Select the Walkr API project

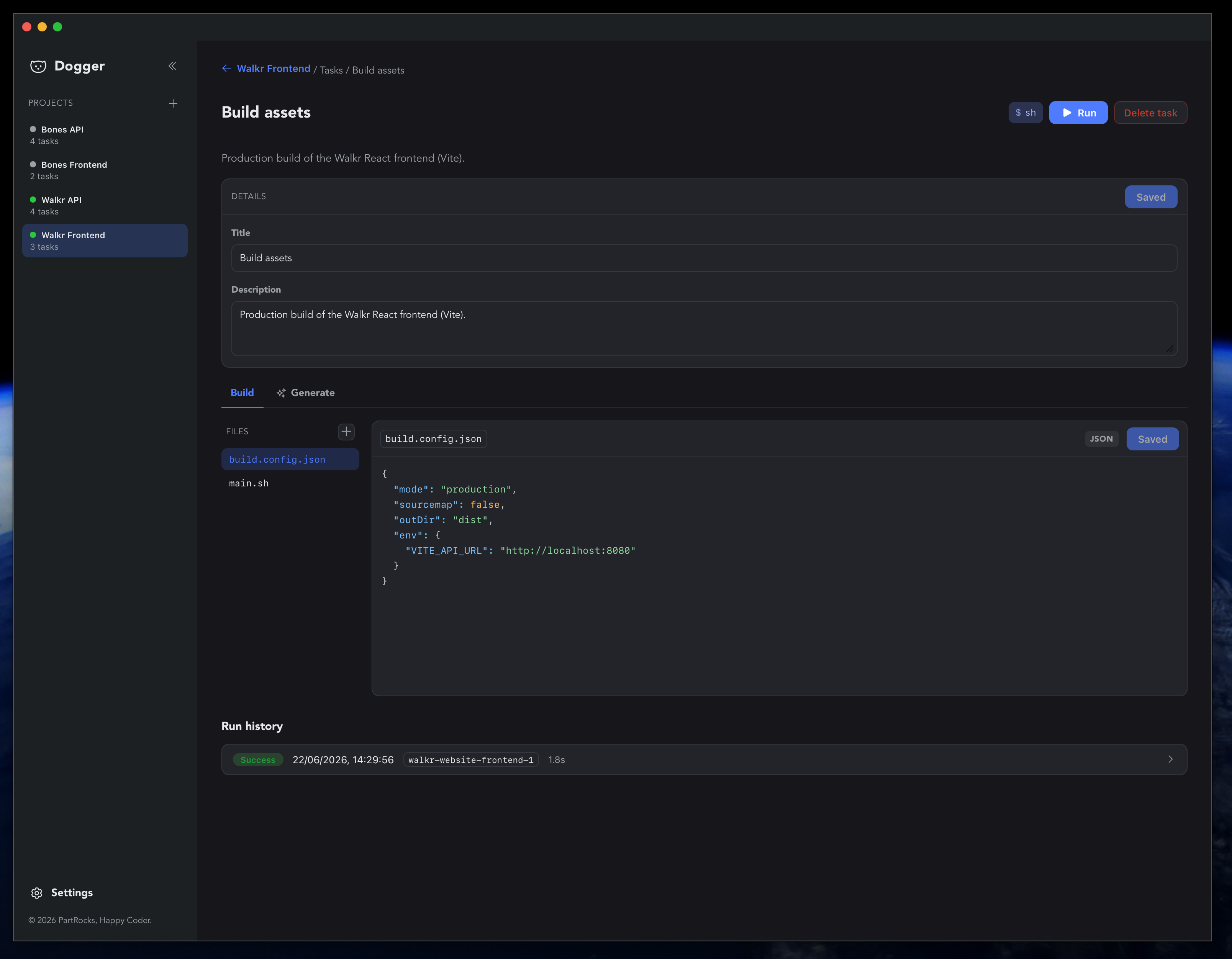click(105, 205)
